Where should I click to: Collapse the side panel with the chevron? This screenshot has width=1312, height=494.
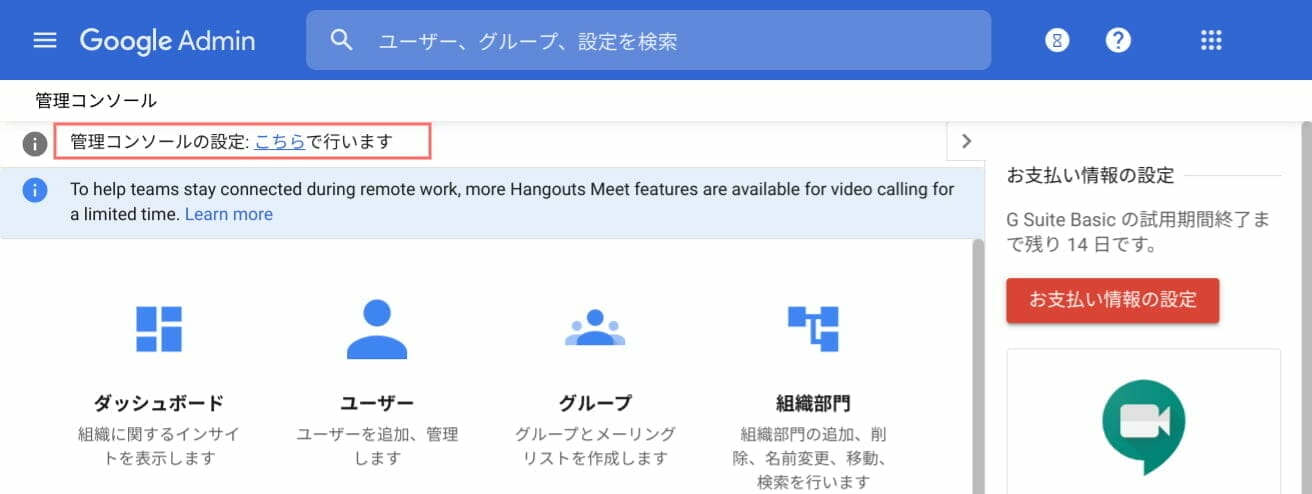click(x=965, y=141)
